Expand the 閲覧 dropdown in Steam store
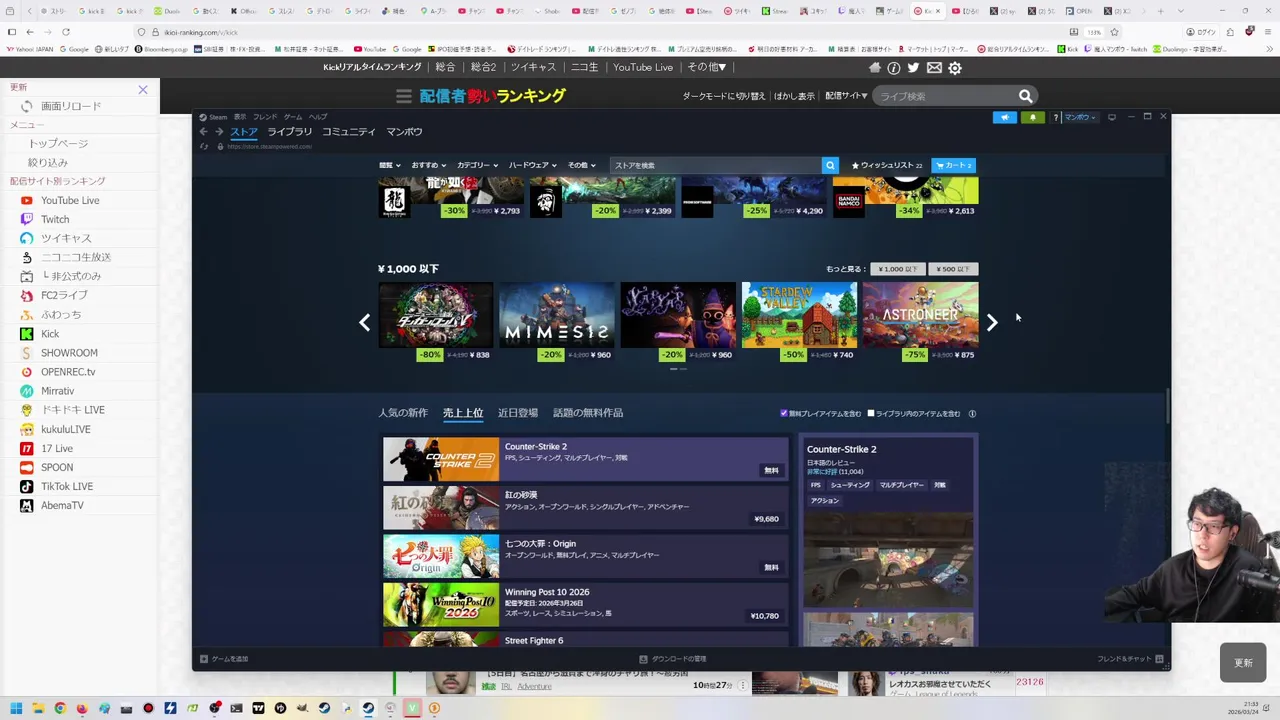1280x720 pixels. 390,165
